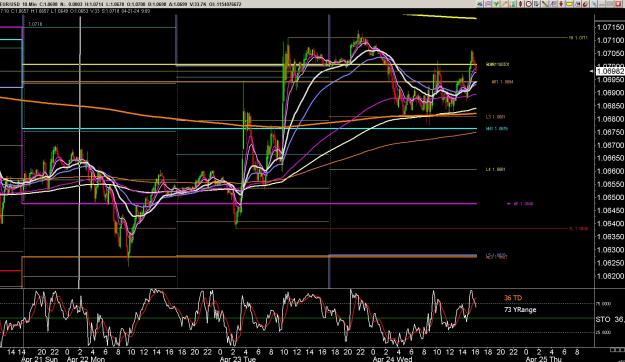The height and width of the screenshot is (362, 625).
Task: Click the 75.0000 stochastic level label
Action: 603,303
